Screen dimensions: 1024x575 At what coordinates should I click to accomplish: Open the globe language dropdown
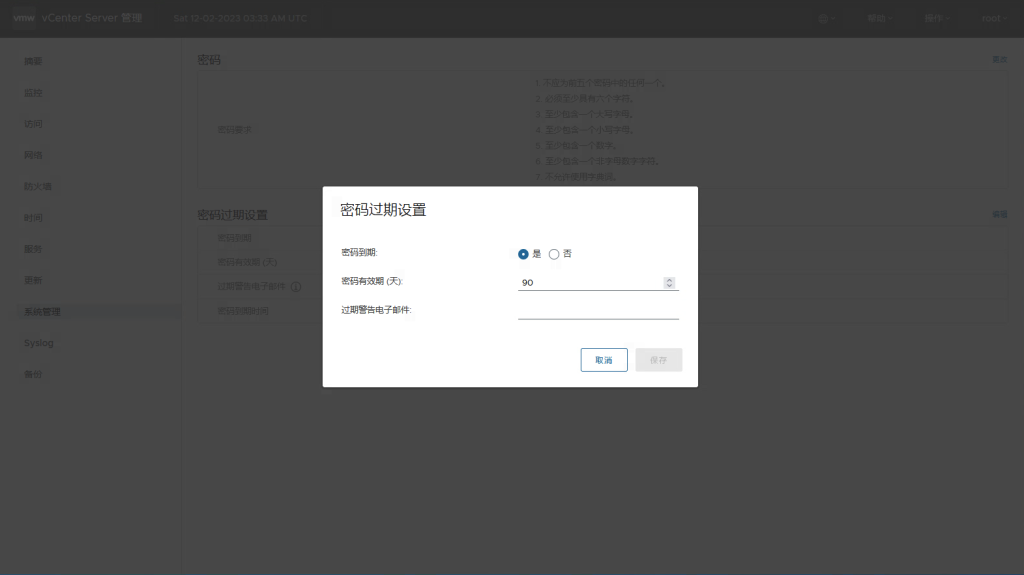coord(826,18)
